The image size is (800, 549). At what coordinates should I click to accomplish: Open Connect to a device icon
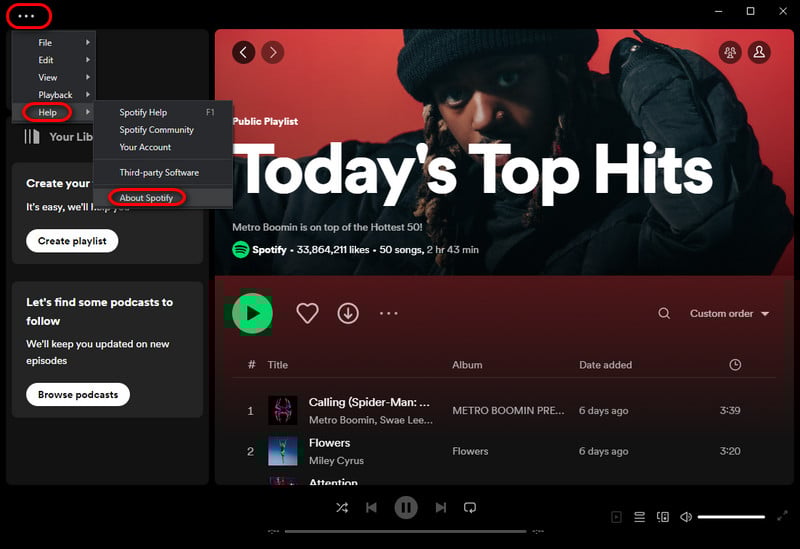click(663, 517)
